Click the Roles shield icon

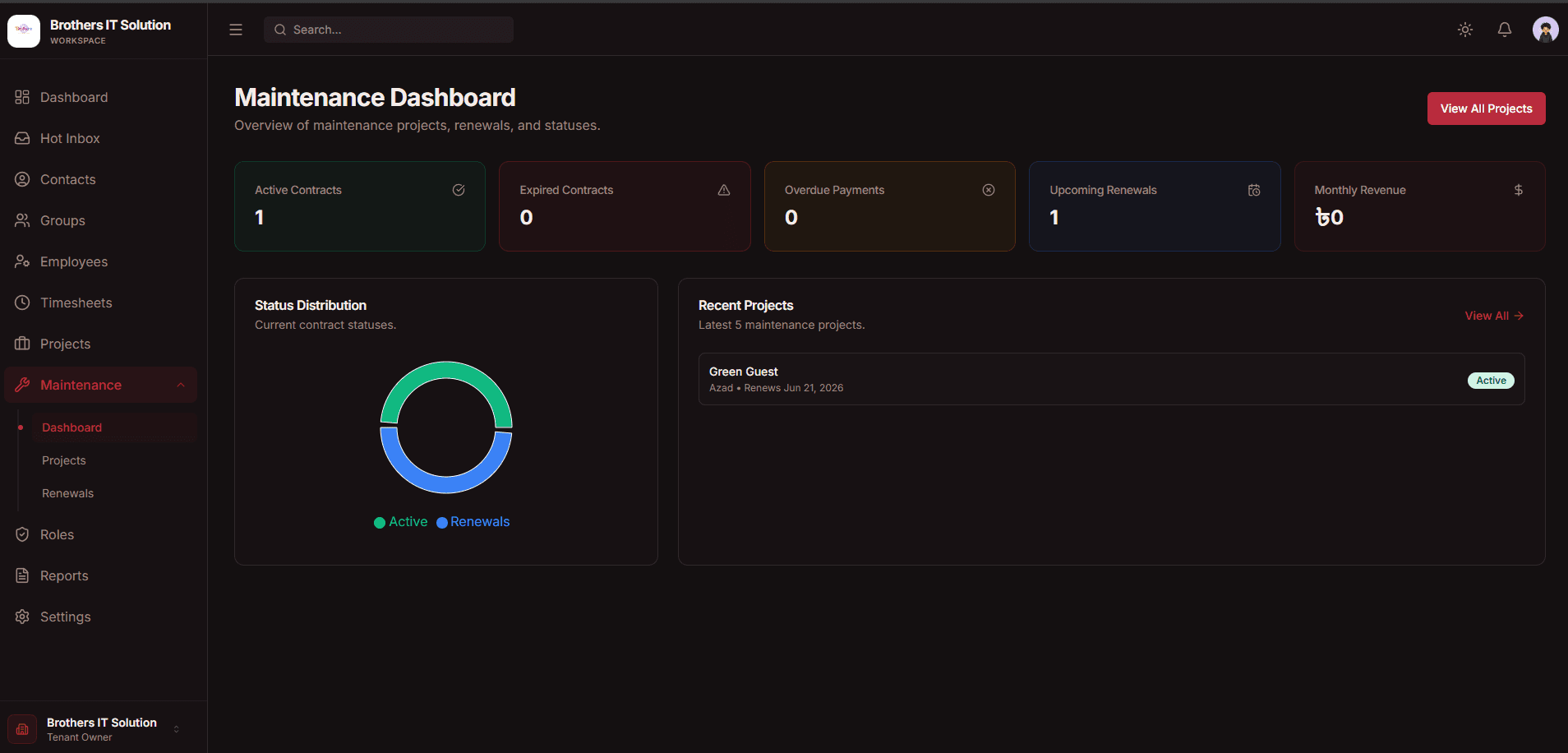coord(22,534)
